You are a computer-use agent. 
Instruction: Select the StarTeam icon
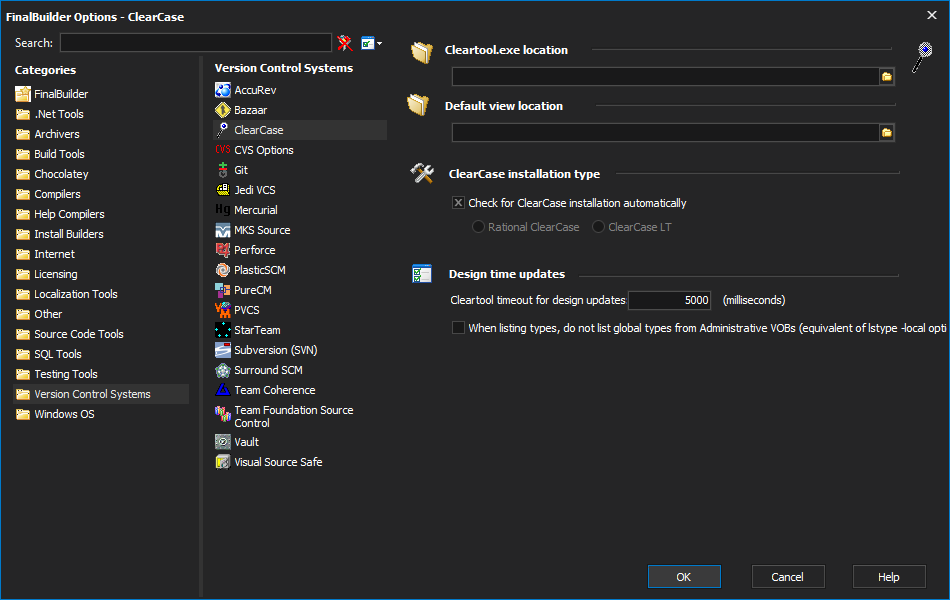pos(223,330)
